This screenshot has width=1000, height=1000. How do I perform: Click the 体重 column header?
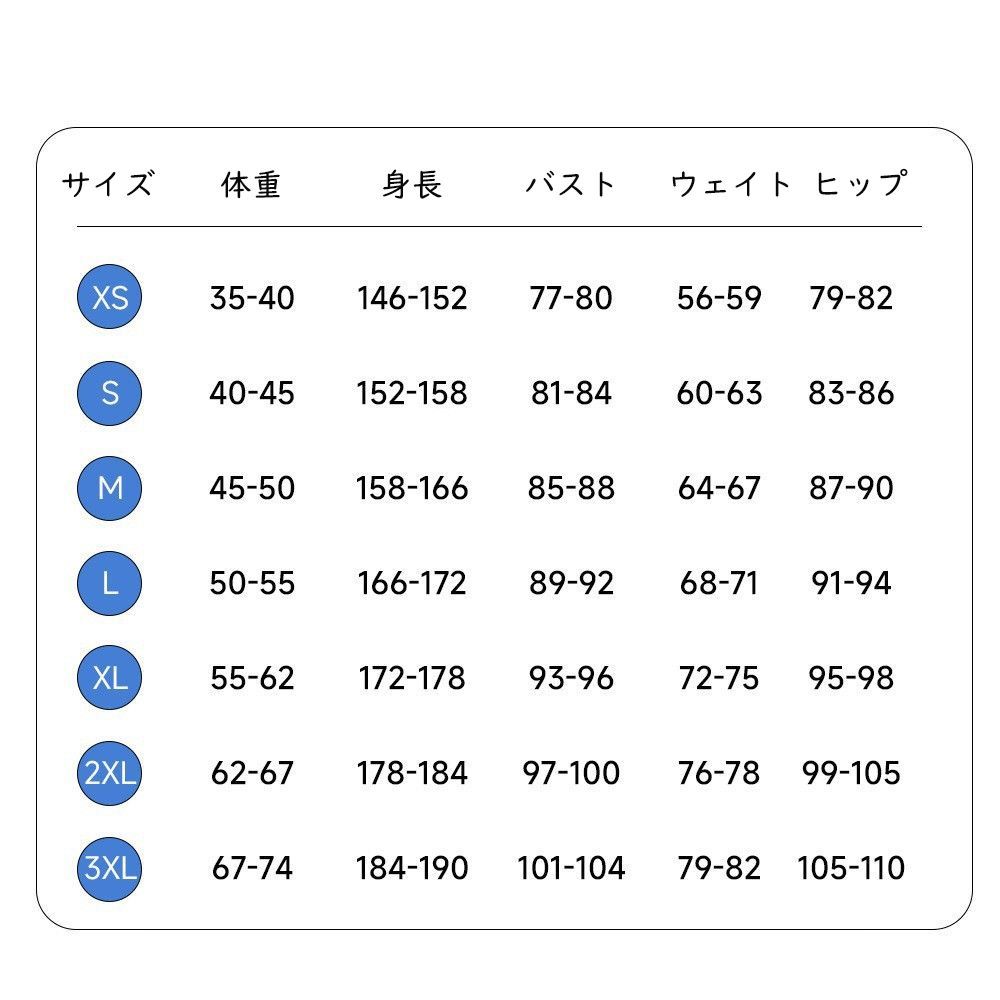(x=251, y=185)
